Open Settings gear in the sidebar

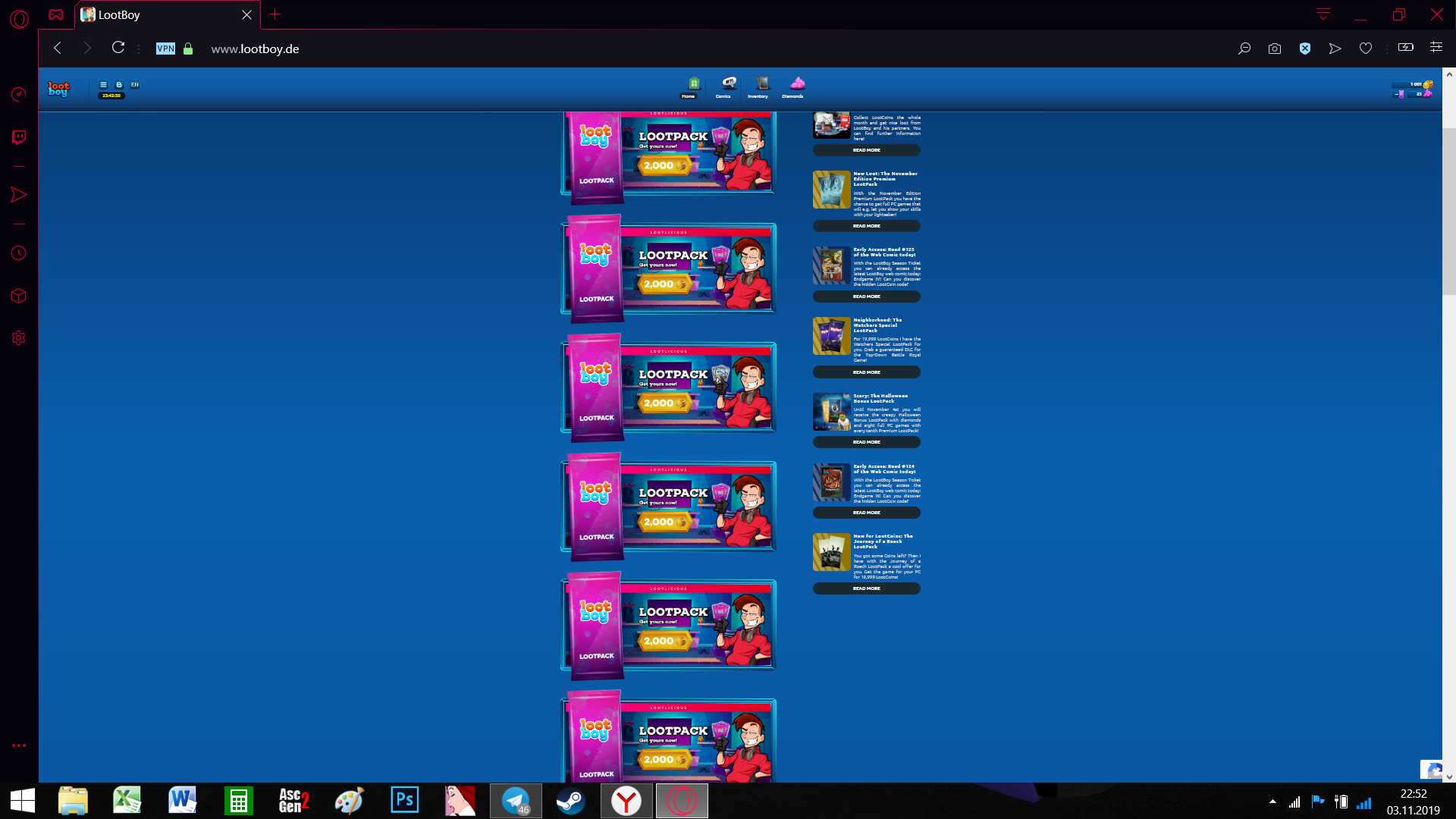coord(19,338)
